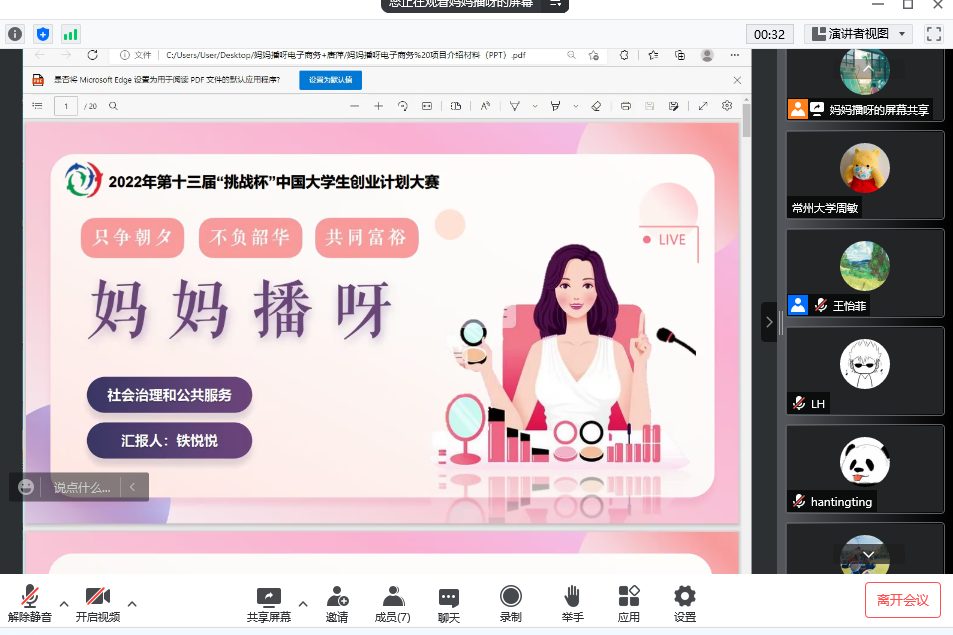Expand video options arrow beside 开启视频
The width and height of the screenshot is (953, 635).
point(132,603)
